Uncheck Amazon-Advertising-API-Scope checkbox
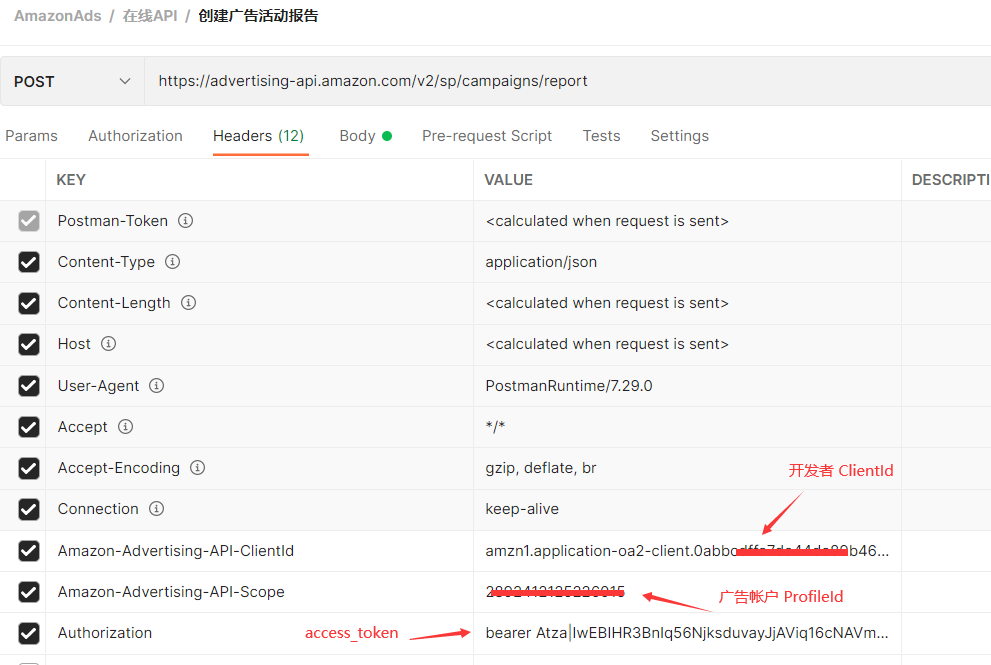 tap(29, 592)
